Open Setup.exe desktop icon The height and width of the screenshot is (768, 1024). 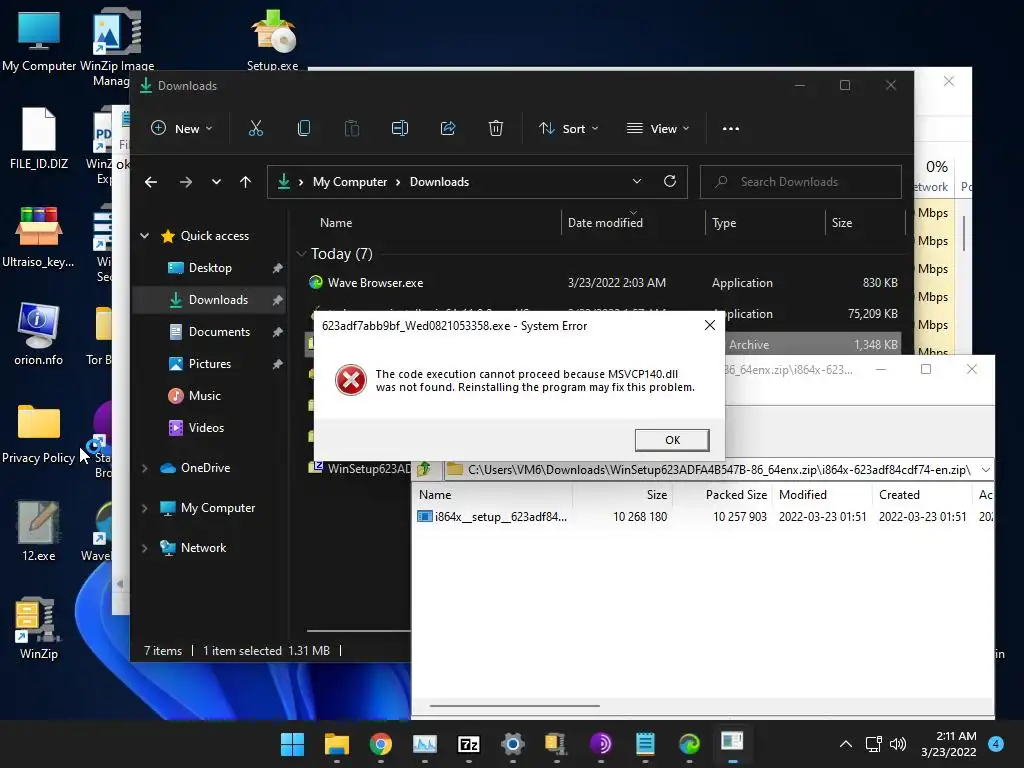[272, 40]
